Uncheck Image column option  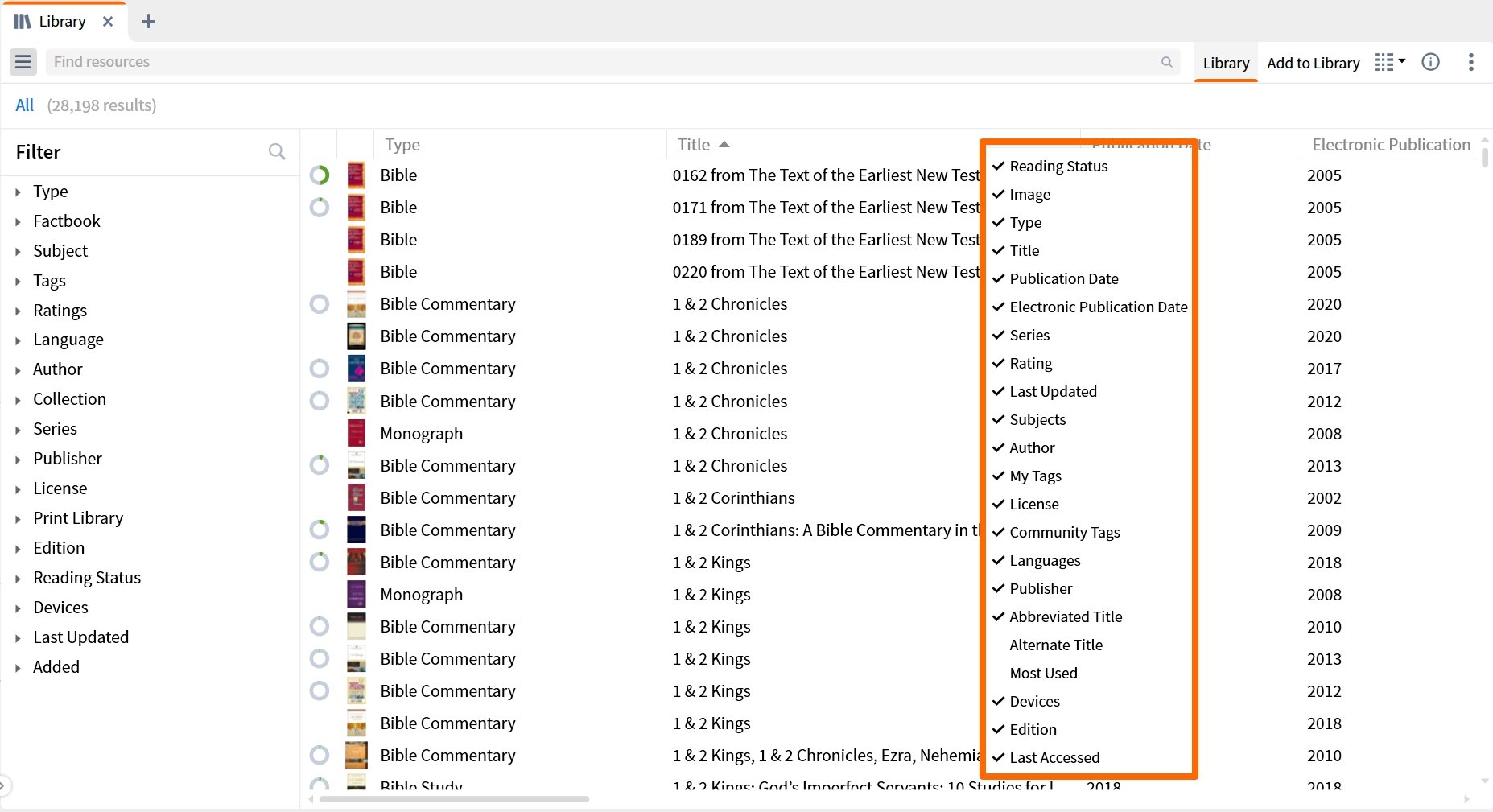tap(1021, 194)
